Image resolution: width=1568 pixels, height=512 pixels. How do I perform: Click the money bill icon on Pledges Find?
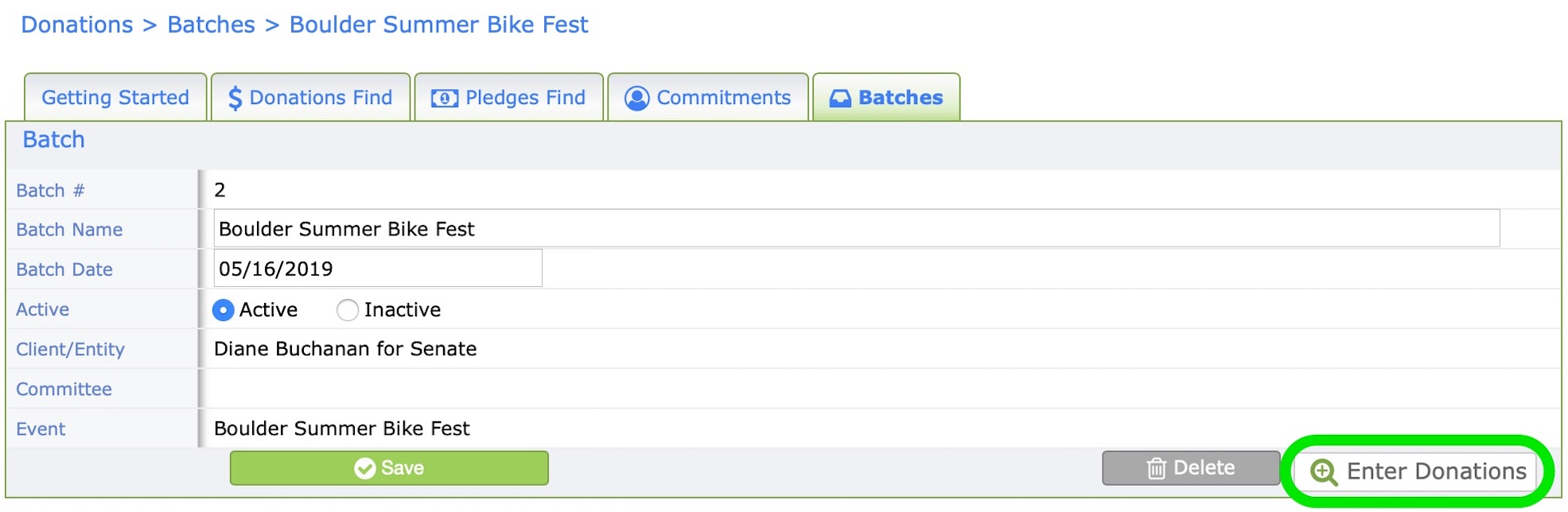pos(445,98)
